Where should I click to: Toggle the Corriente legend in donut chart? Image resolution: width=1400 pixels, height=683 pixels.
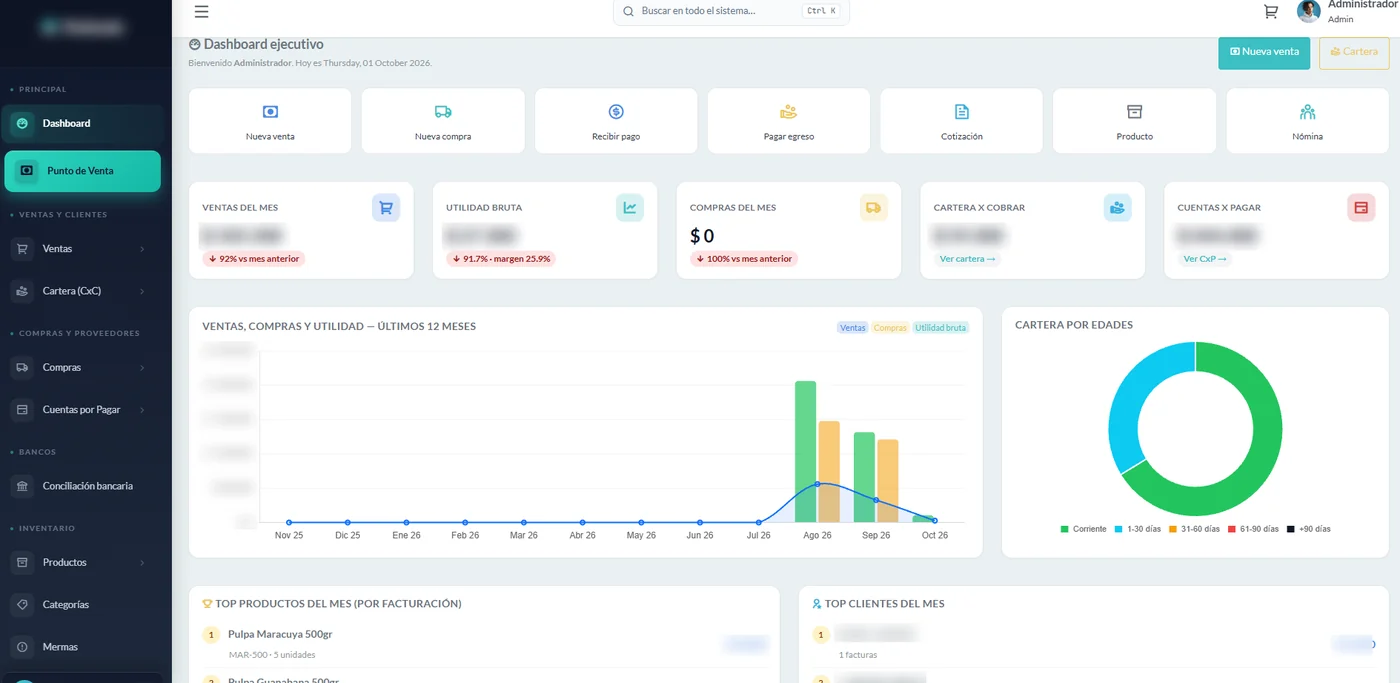click(1084, 529)
